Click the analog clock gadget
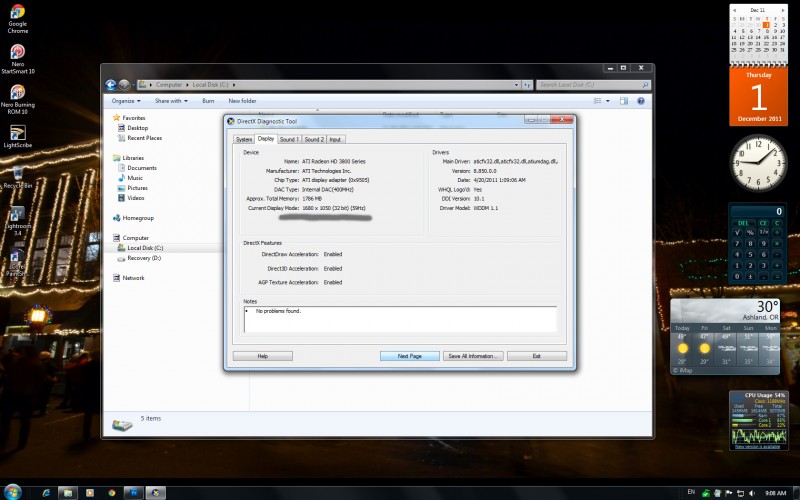Screen dimensions: 800x500 point(758,163)
